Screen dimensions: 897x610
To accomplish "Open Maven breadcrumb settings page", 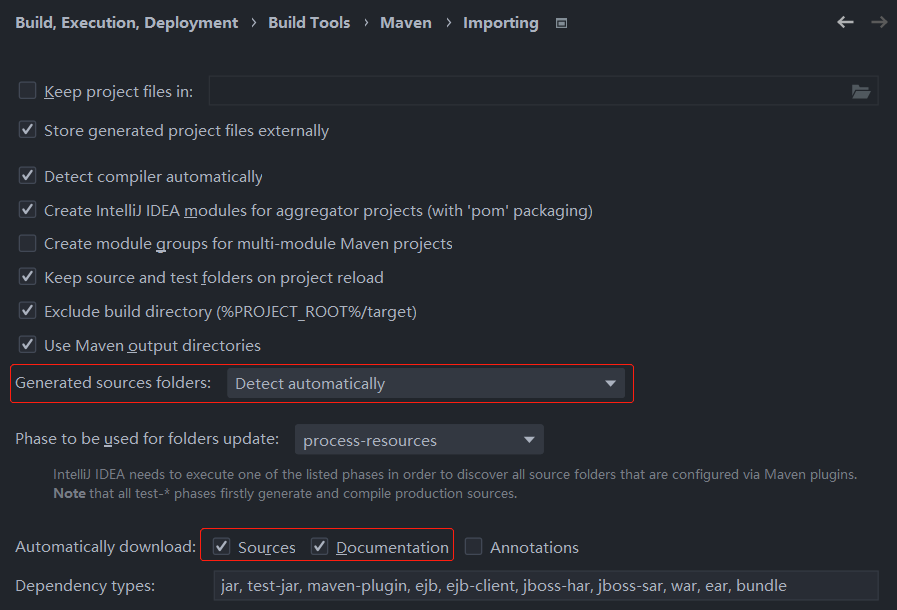I will tap(406, 22).
